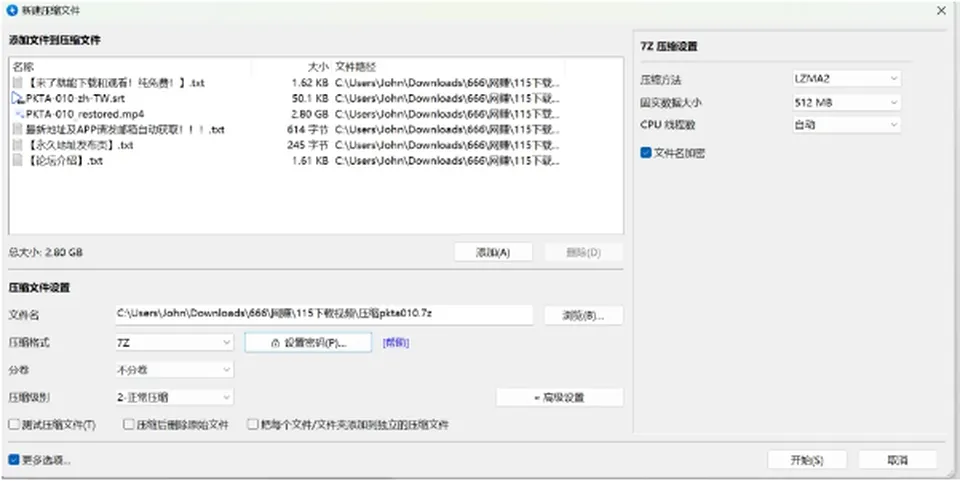Click the file icon of 【永久地址发布页】.txt
960x481 pixels.
[x=17, y=145]
